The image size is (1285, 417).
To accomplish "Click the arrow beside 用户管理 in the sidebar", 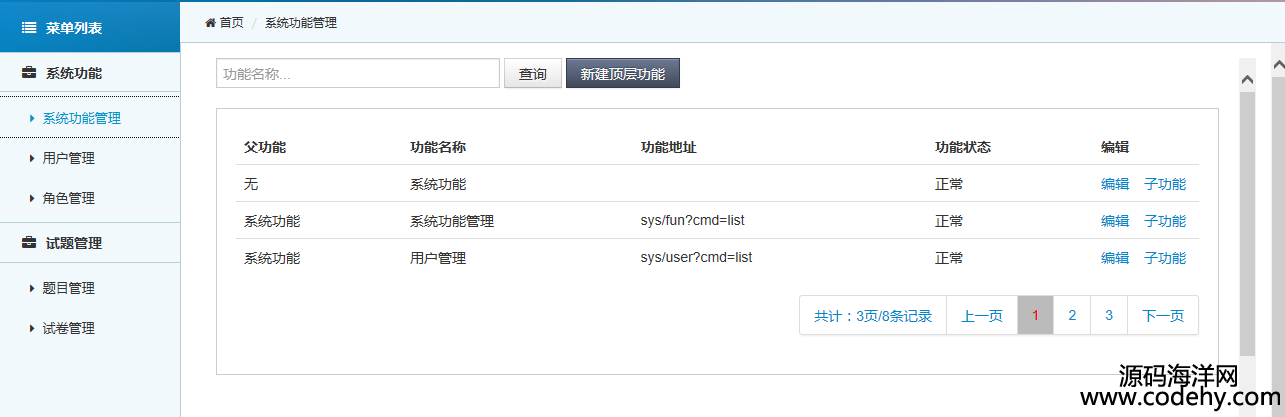I will [x=33, y=158].
